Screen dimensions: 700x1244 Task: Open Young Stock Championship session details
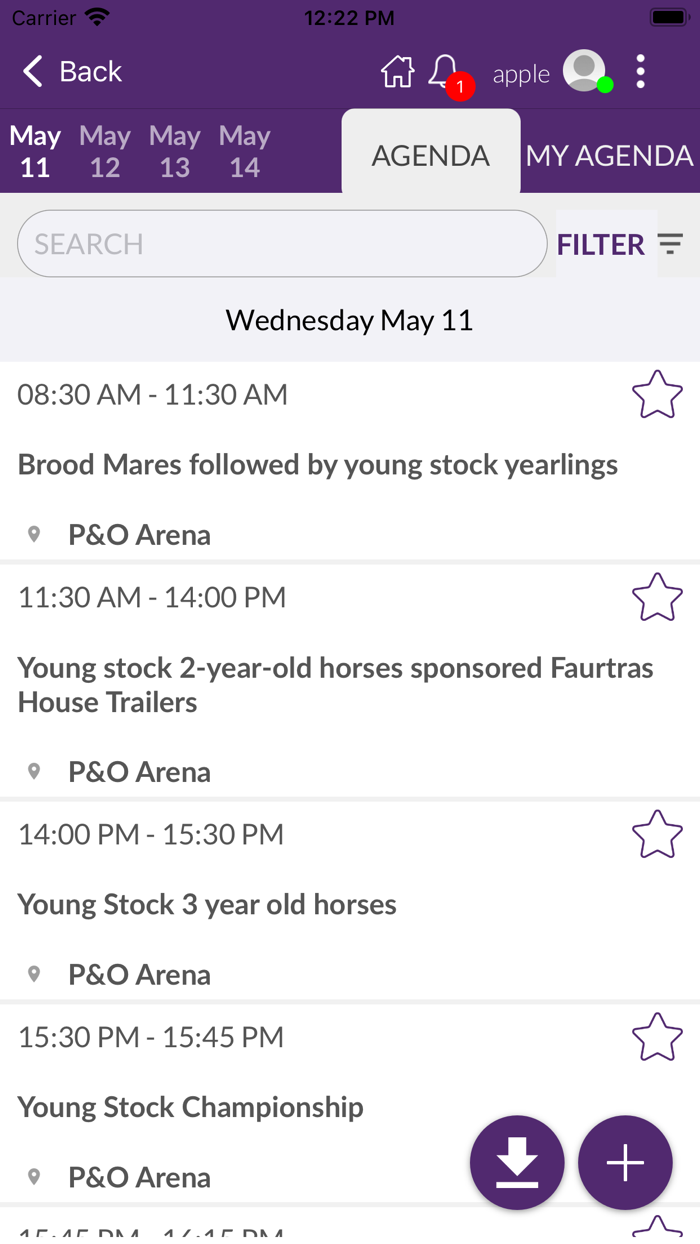pyautogui.click(x=191, y=1107)
